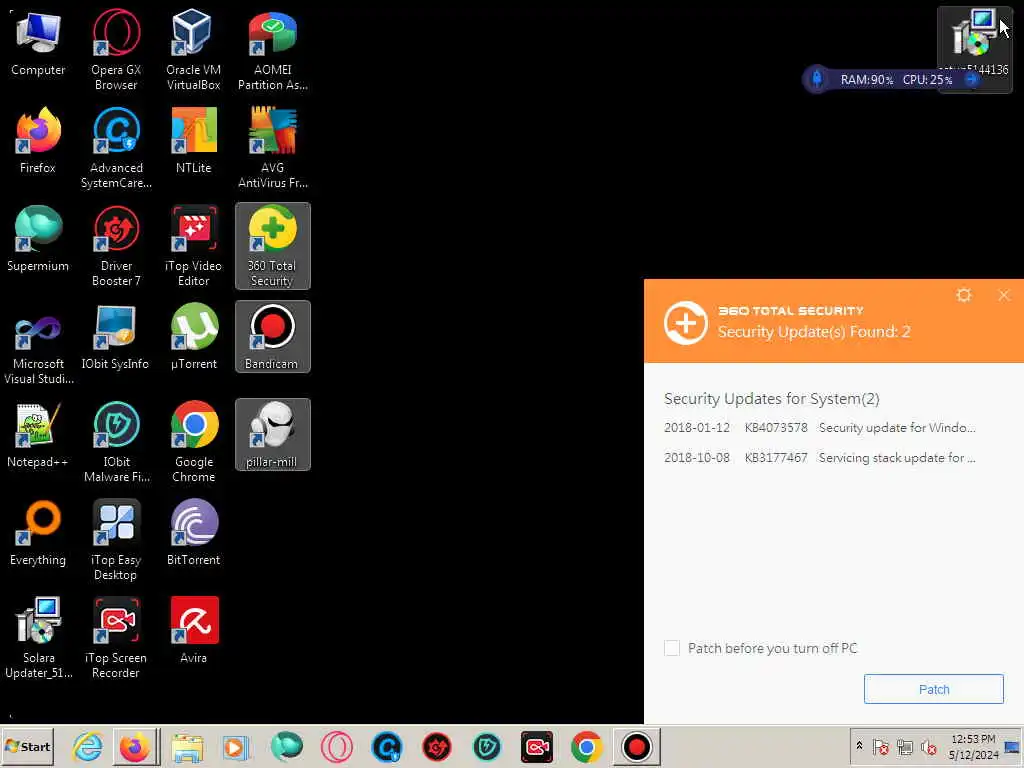Click Microsoft Visual Studio shortcut
The height and width of the screenshot is (768, 1024).
[38, 344]
